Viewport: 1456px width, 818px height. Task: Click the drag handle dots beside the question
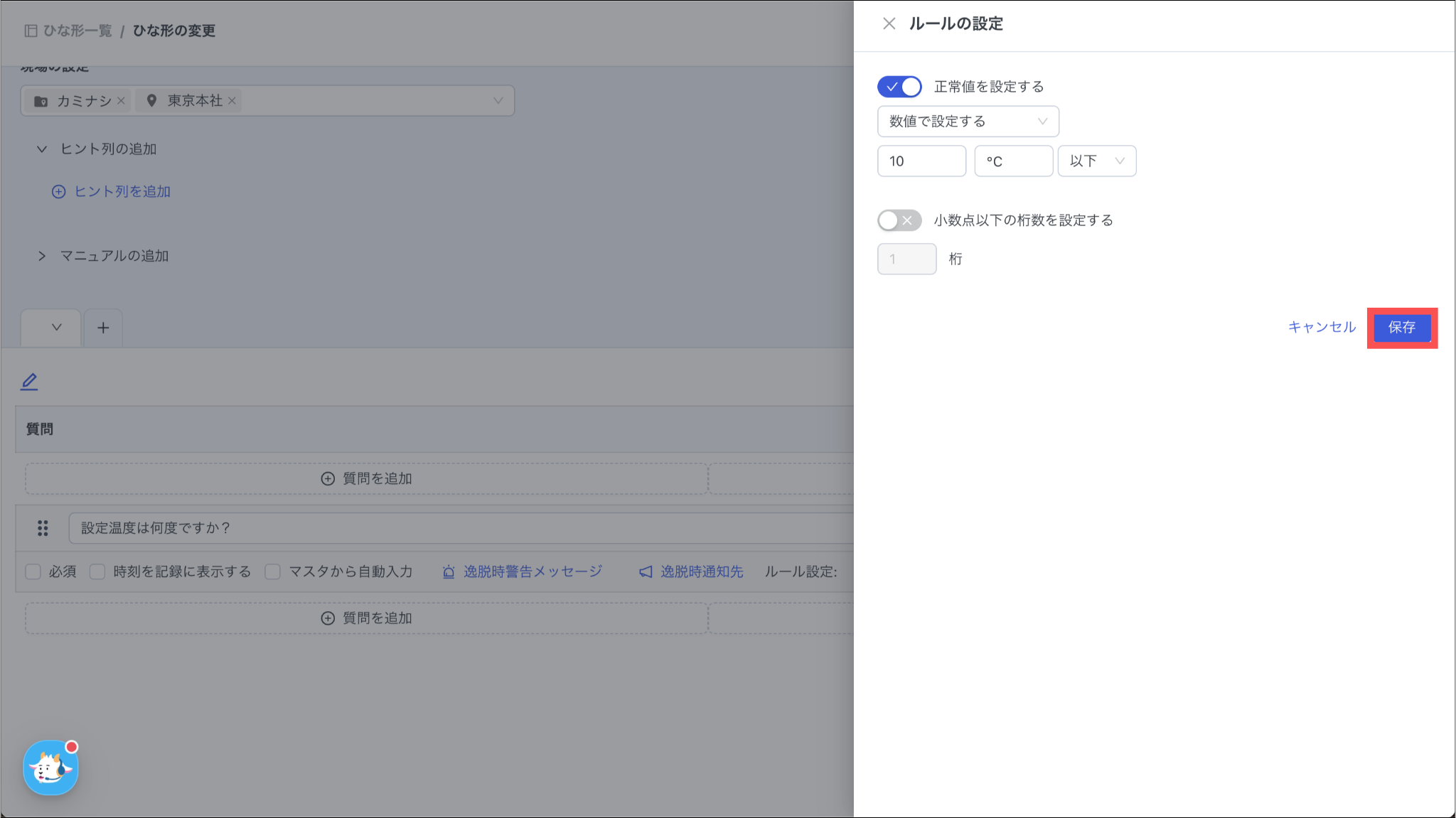coord(43,528)
